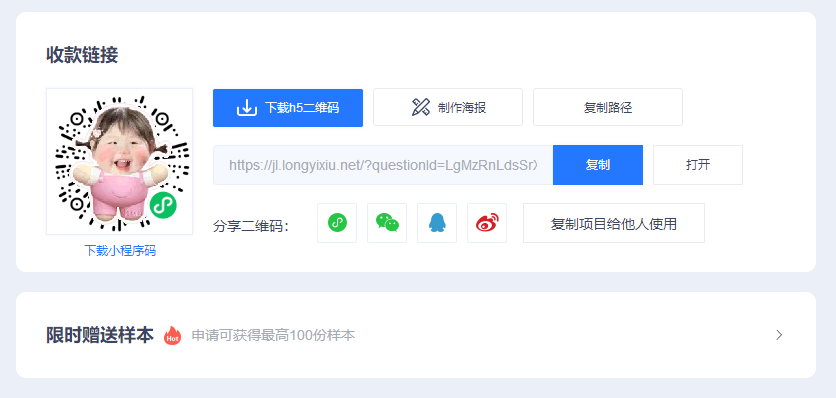The image size is (836, 398).
Task: Click the red Hot flame icon
Action: (x=172, y=335)
